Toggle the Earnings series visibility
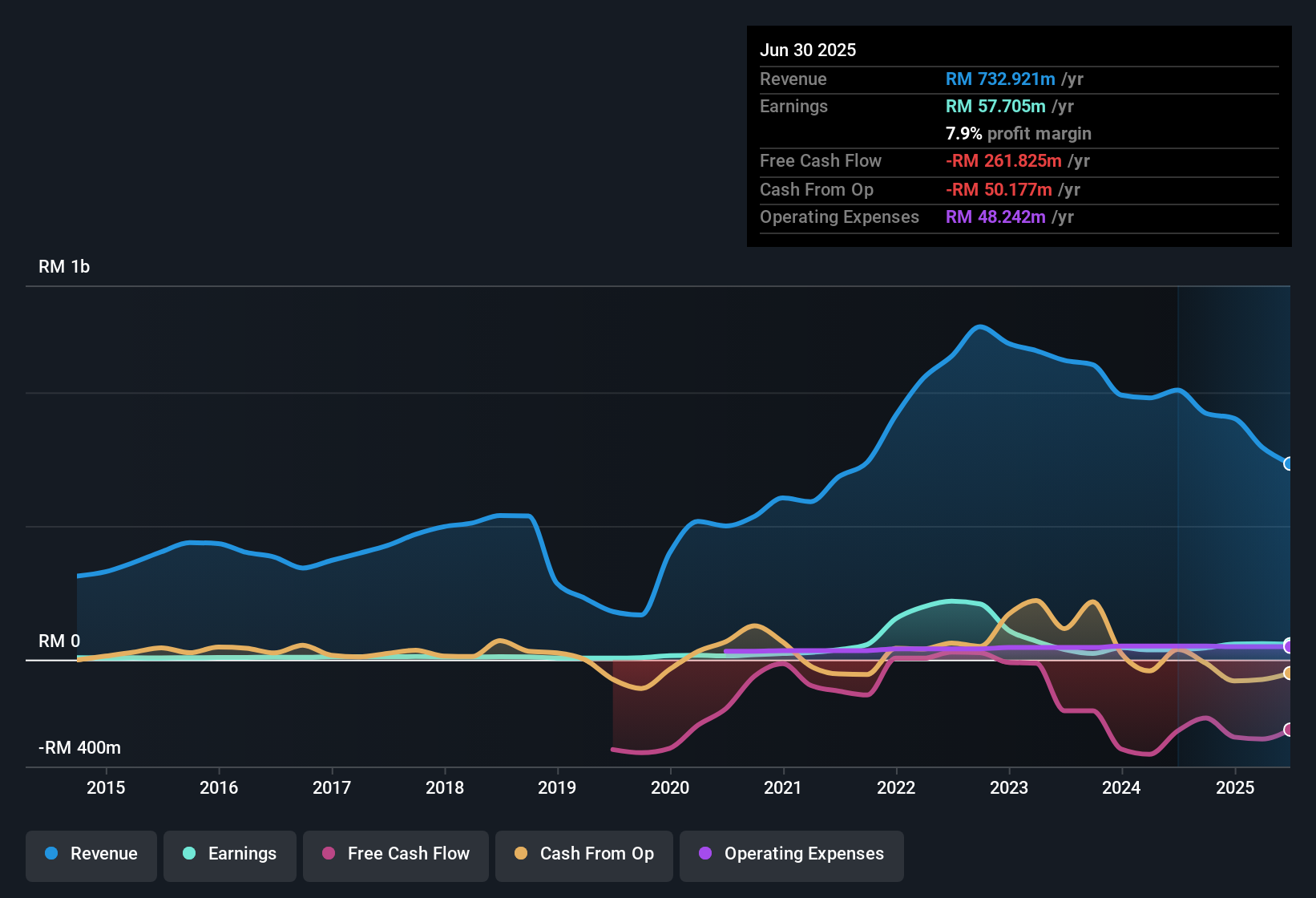 [230, 854]
